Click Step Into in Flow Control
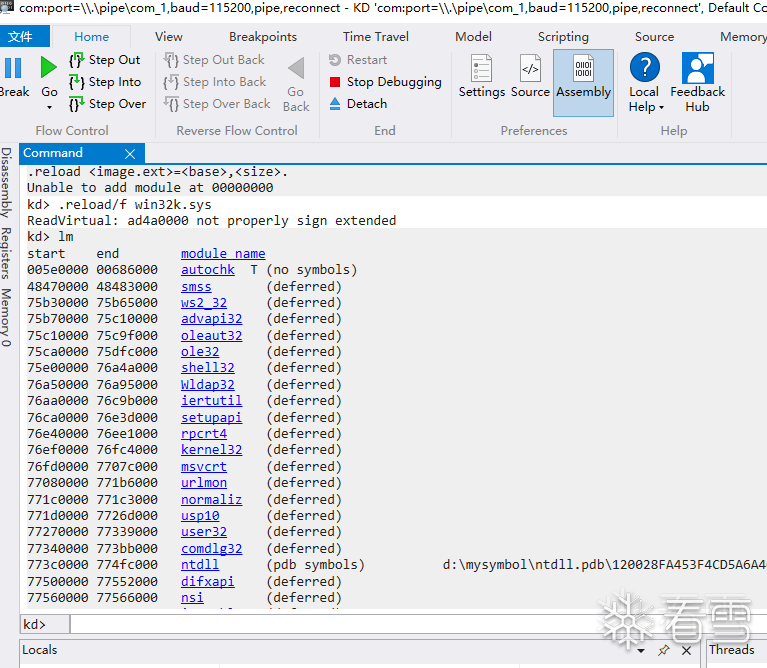767x668 pixels. tap(106, 82)
